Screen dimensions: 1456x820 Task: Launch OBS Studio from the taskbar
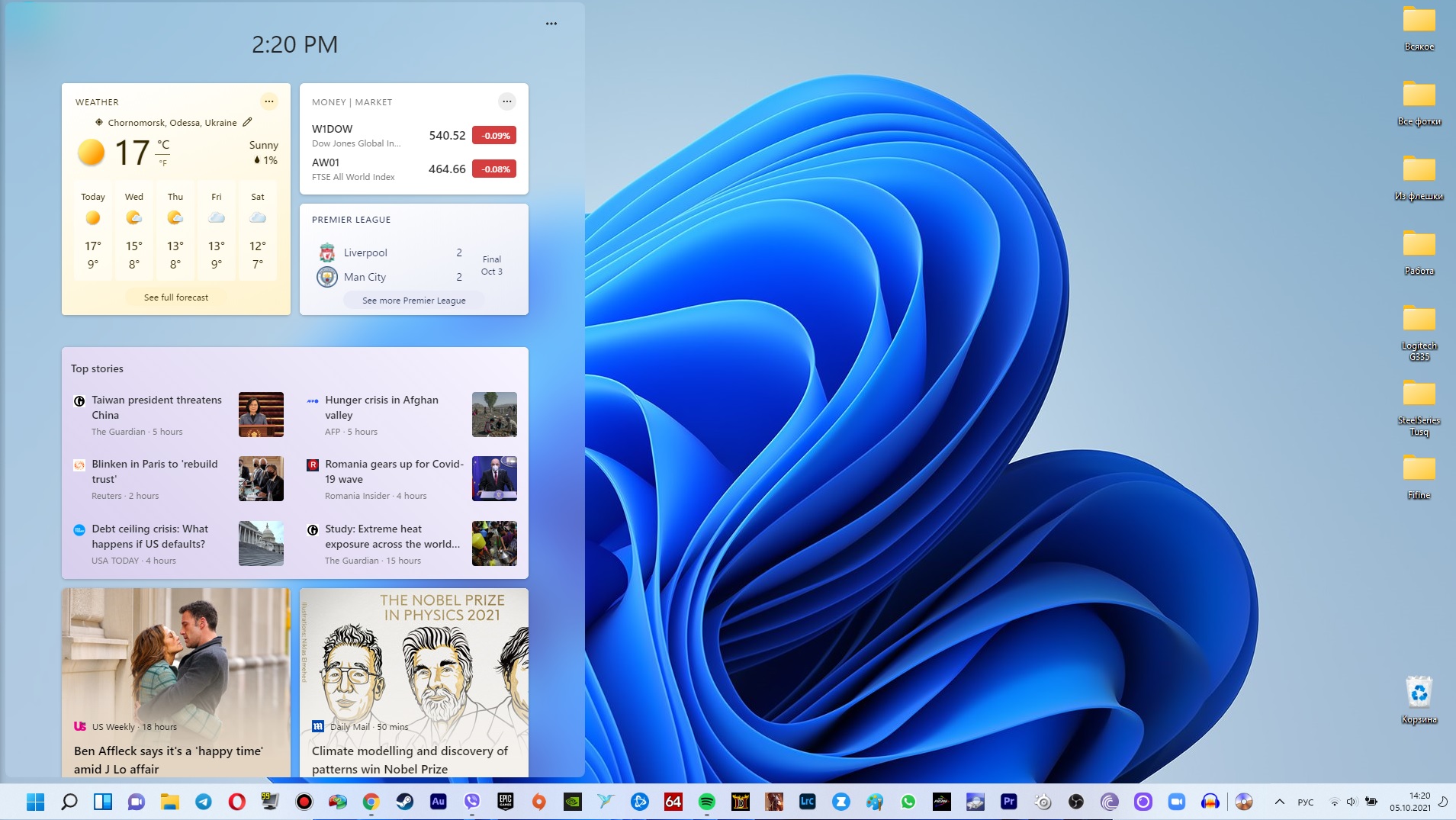coord(1076,802)
